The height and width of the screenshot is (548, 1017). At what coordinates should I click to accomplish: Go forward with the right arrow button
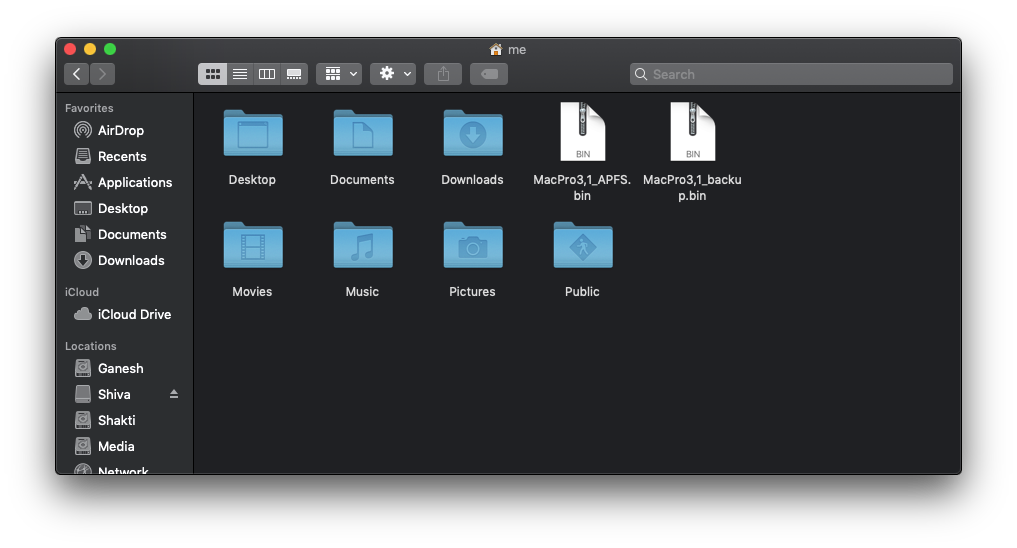coord(102,74)
